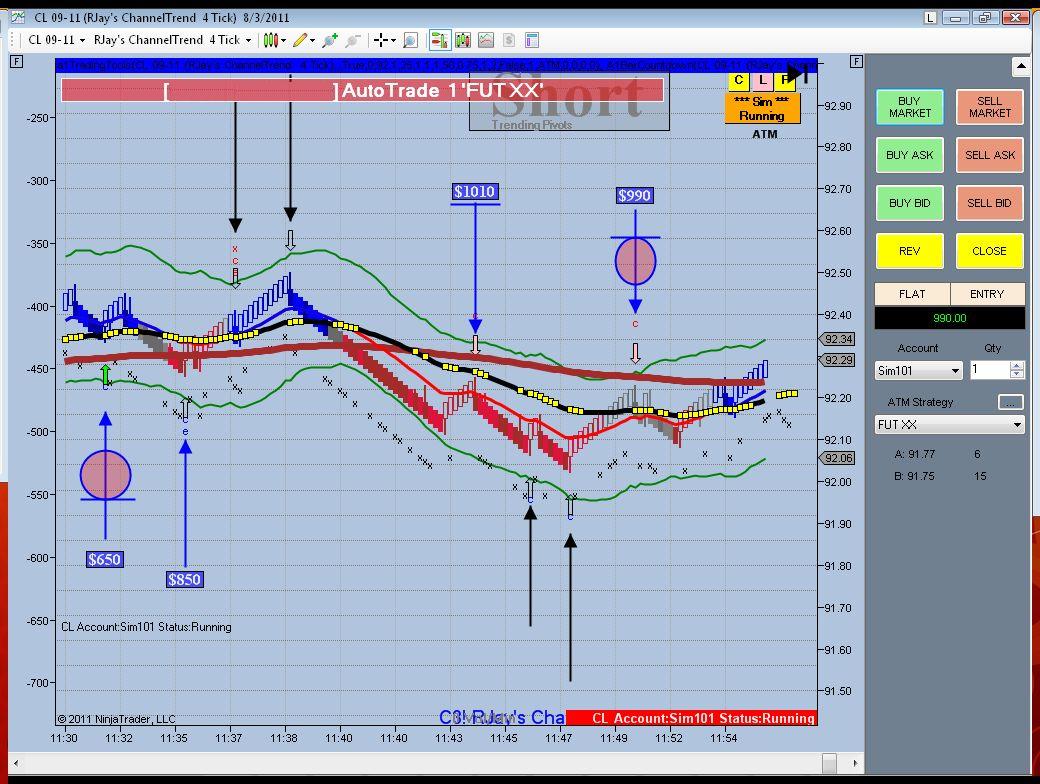The width and height of the screenshot is (1040, 784).
Task: Click the $650 profit label
Action: 105,559
